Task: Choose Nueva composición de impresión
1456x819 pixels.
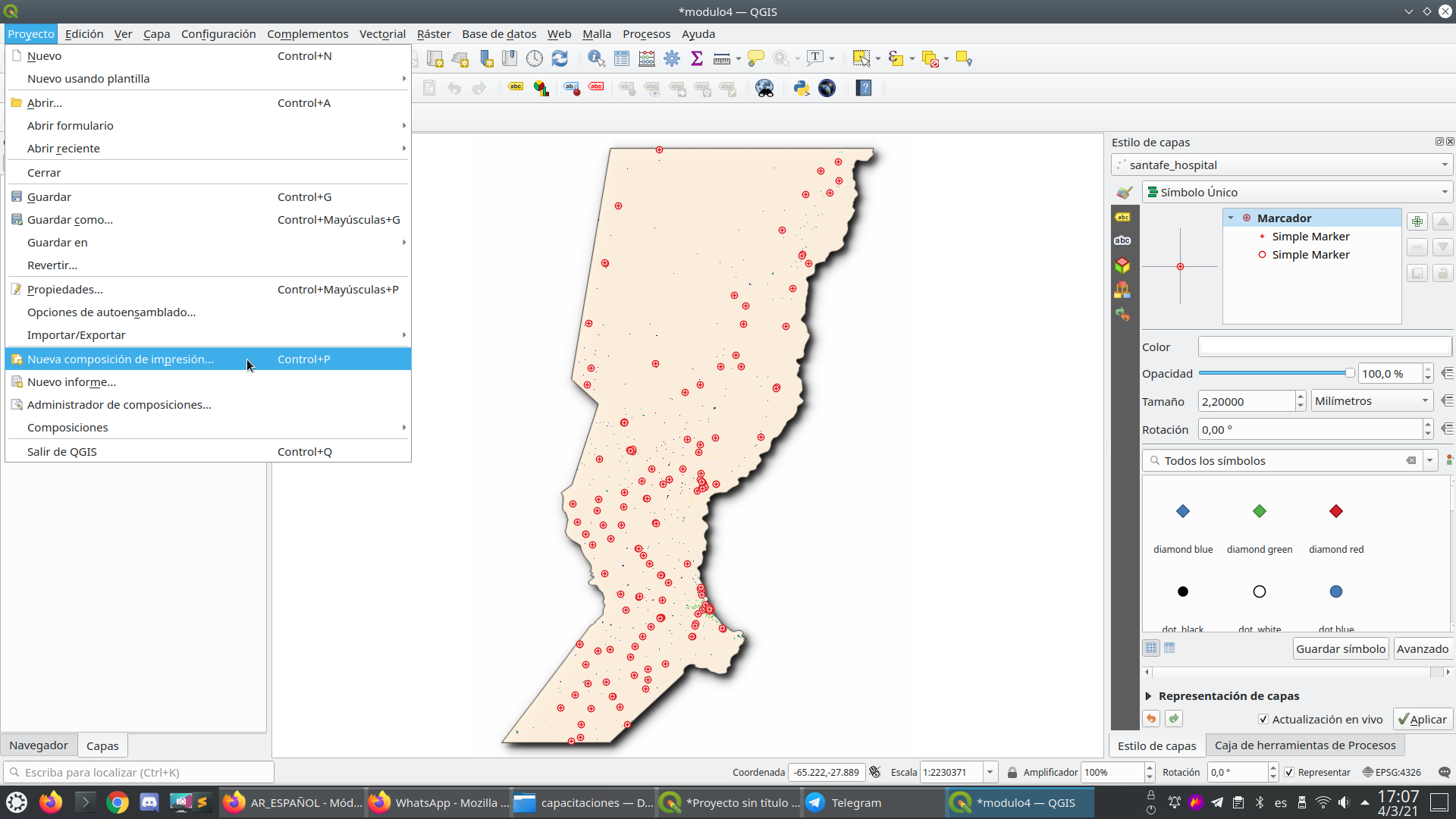Action: point(208,359)
